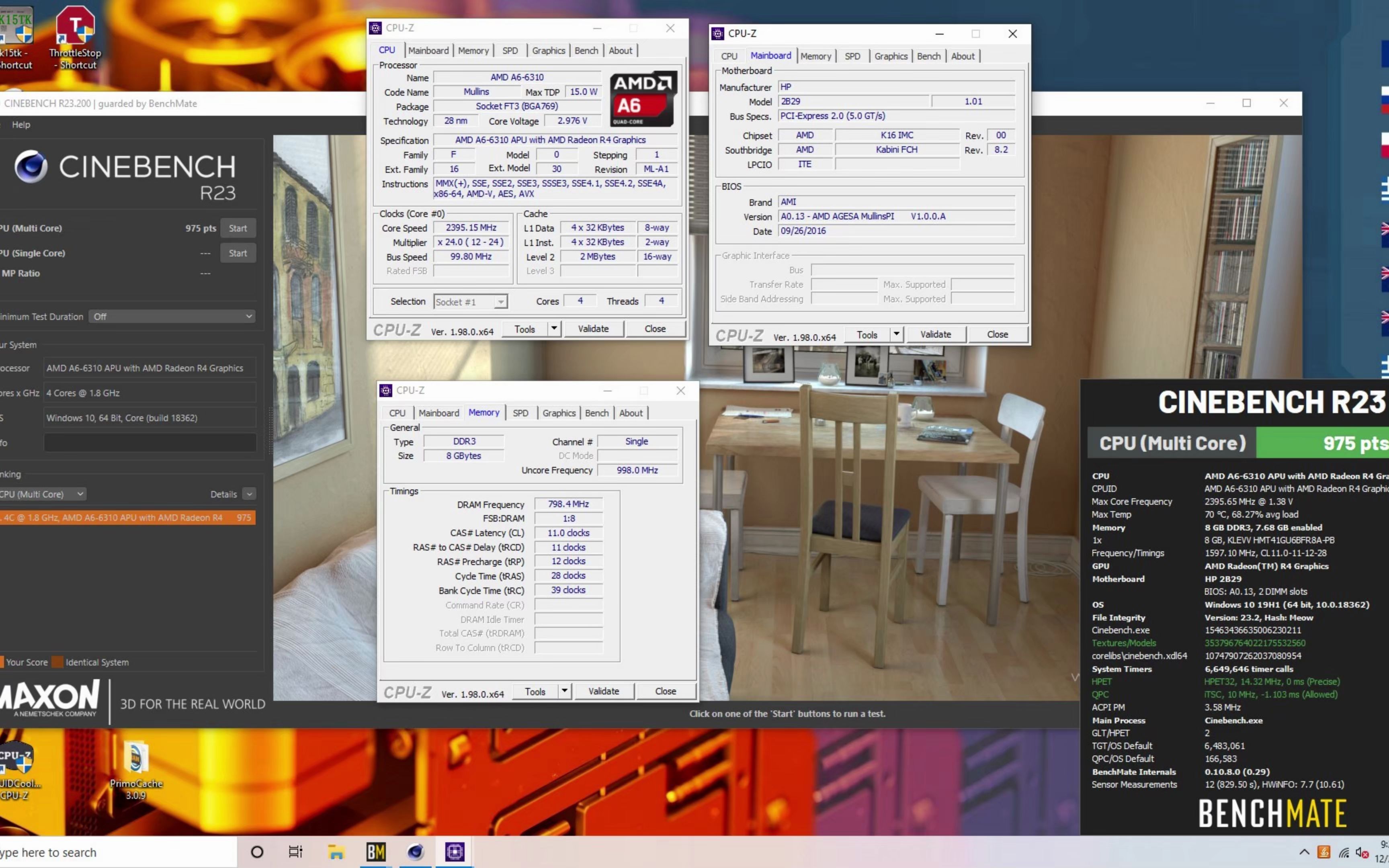The height and width of the screenshot is (868, 1389).
Task: Click the Cinebench sphere logo
Action: [31, 166]
